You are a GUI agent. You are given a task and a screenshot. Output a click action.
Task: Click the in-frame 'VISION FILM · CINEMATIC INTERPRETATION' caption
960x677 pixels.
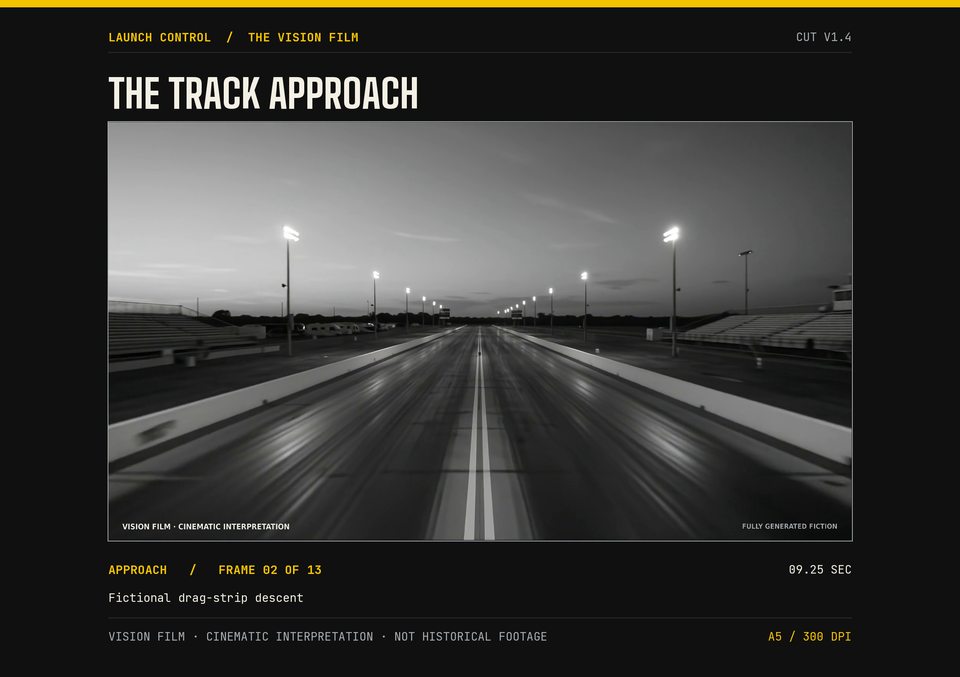coord(206,526)
